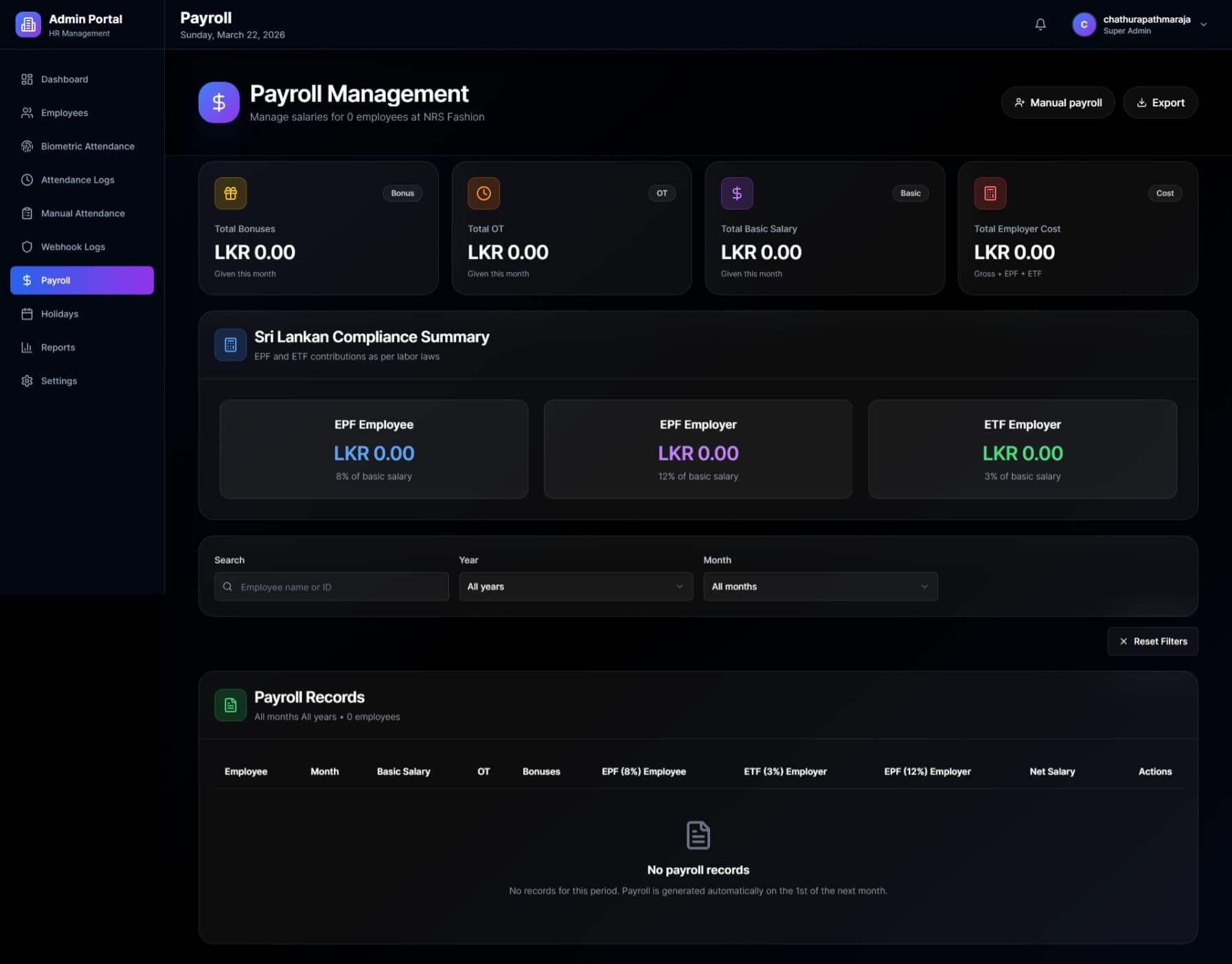Viewport: 1232px width, 964px height.
Task: Select the Bonus tag on the bonuses card
Action: click(402, 193)
